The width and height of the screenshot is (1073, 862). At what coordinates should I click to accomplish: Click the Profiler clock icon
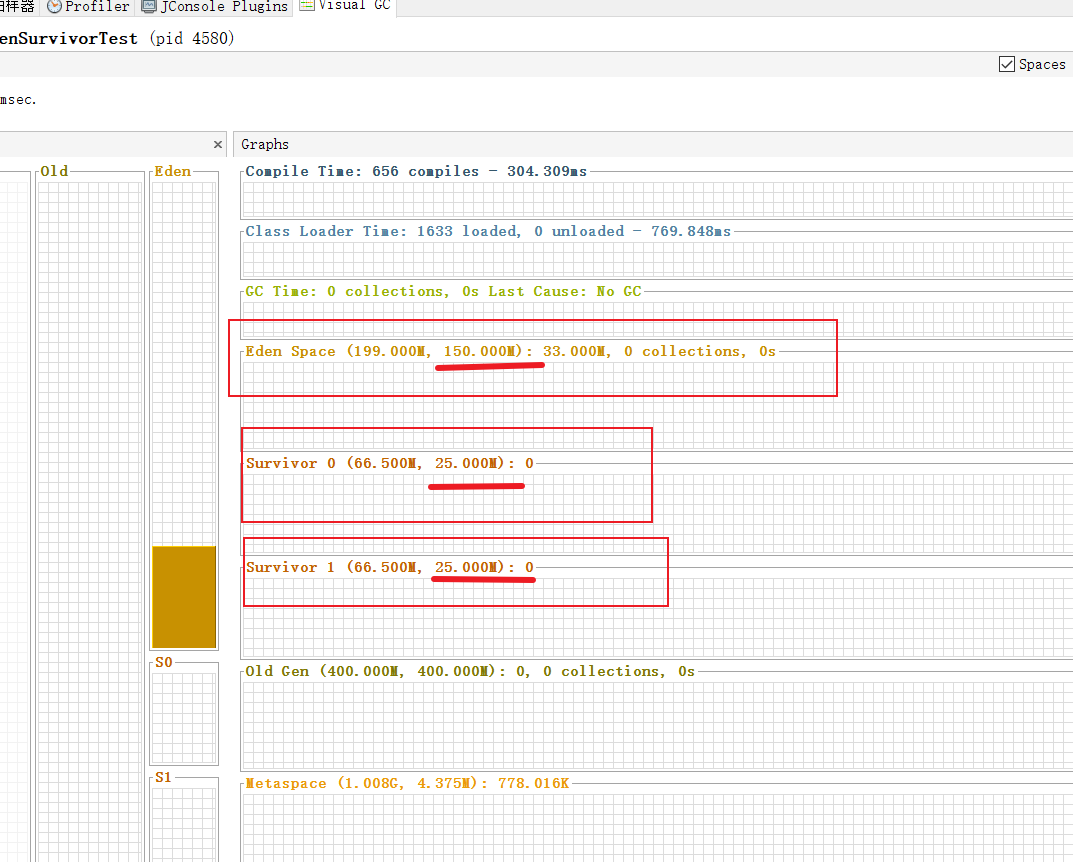tap(54, 7)
